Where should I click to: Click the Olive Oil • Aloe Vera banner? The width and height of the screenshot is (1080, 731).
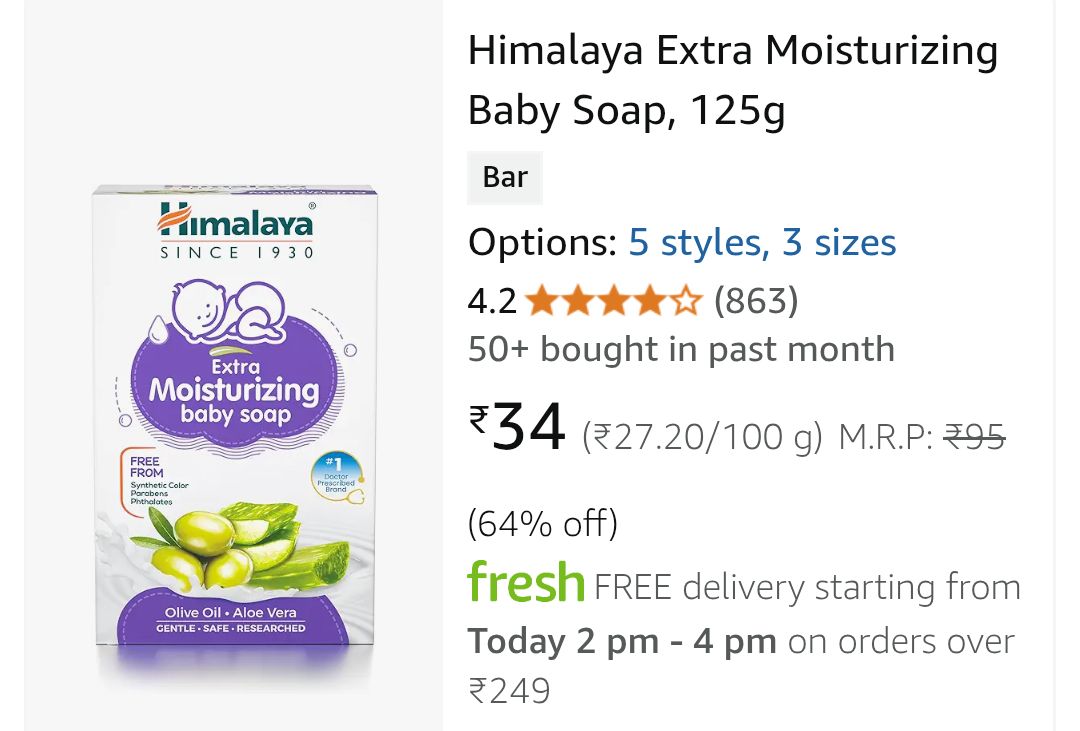click(x=231, y=612)
